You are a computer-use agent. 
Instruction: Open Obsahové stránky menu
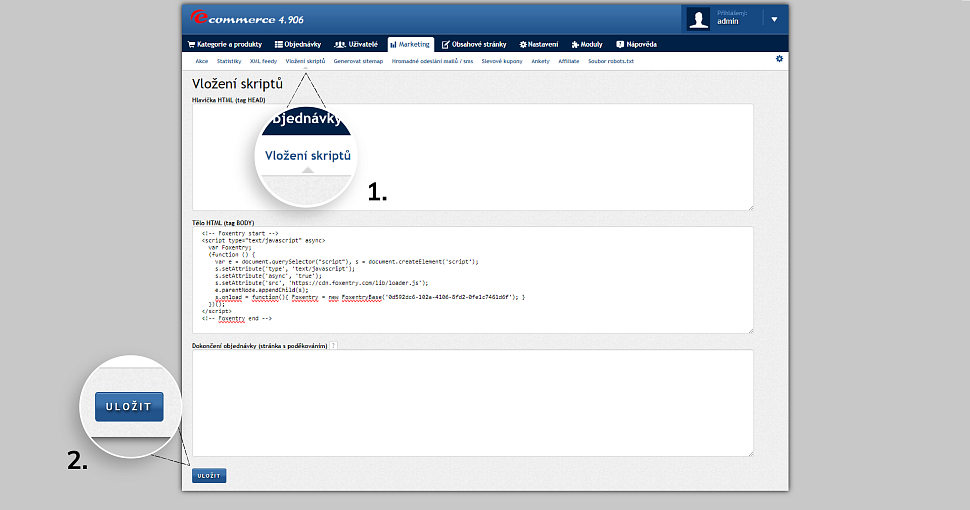(474, 45)
